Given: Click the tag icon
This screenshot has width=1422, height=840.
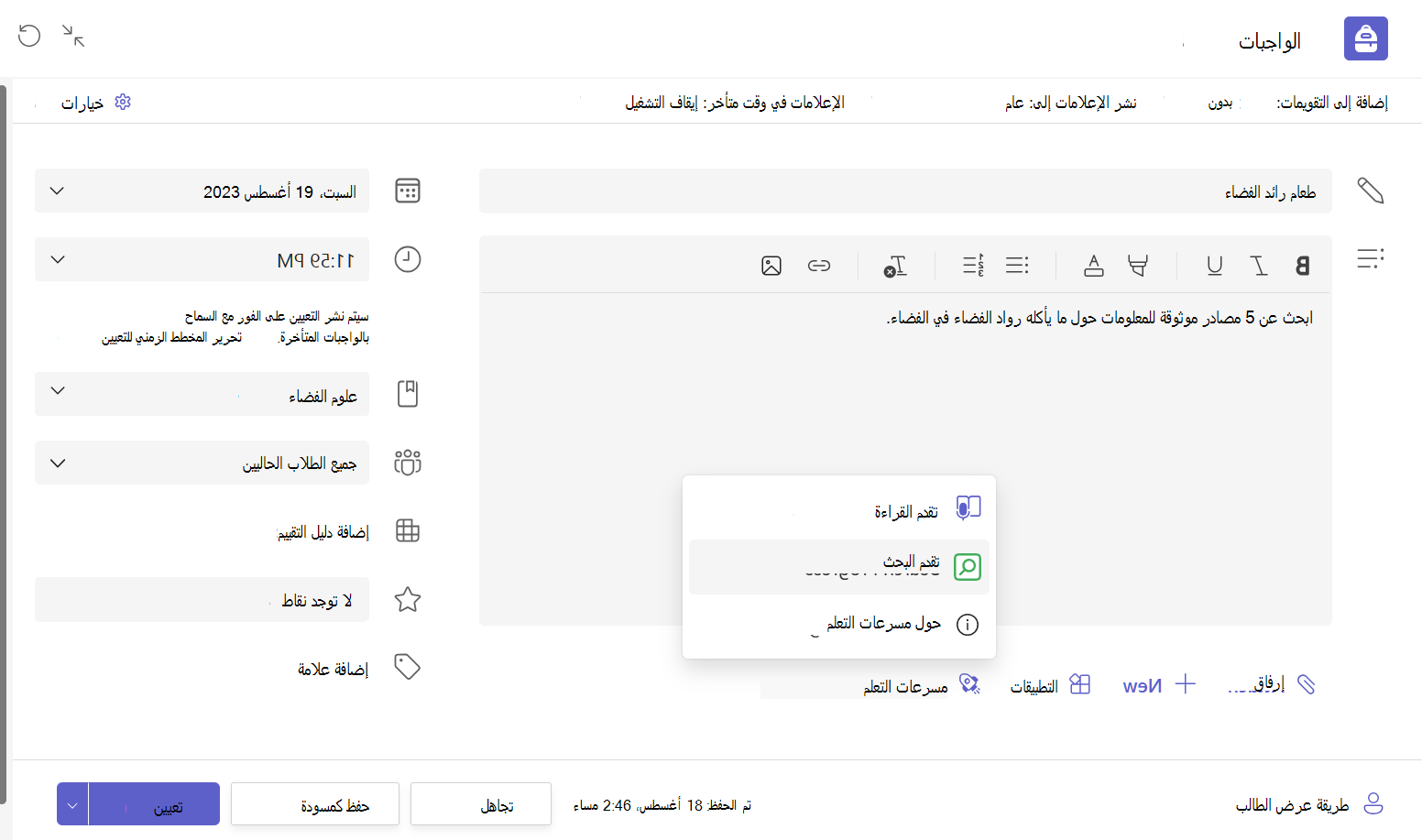Looking at the screenshot, I should (x=408, y=666).
